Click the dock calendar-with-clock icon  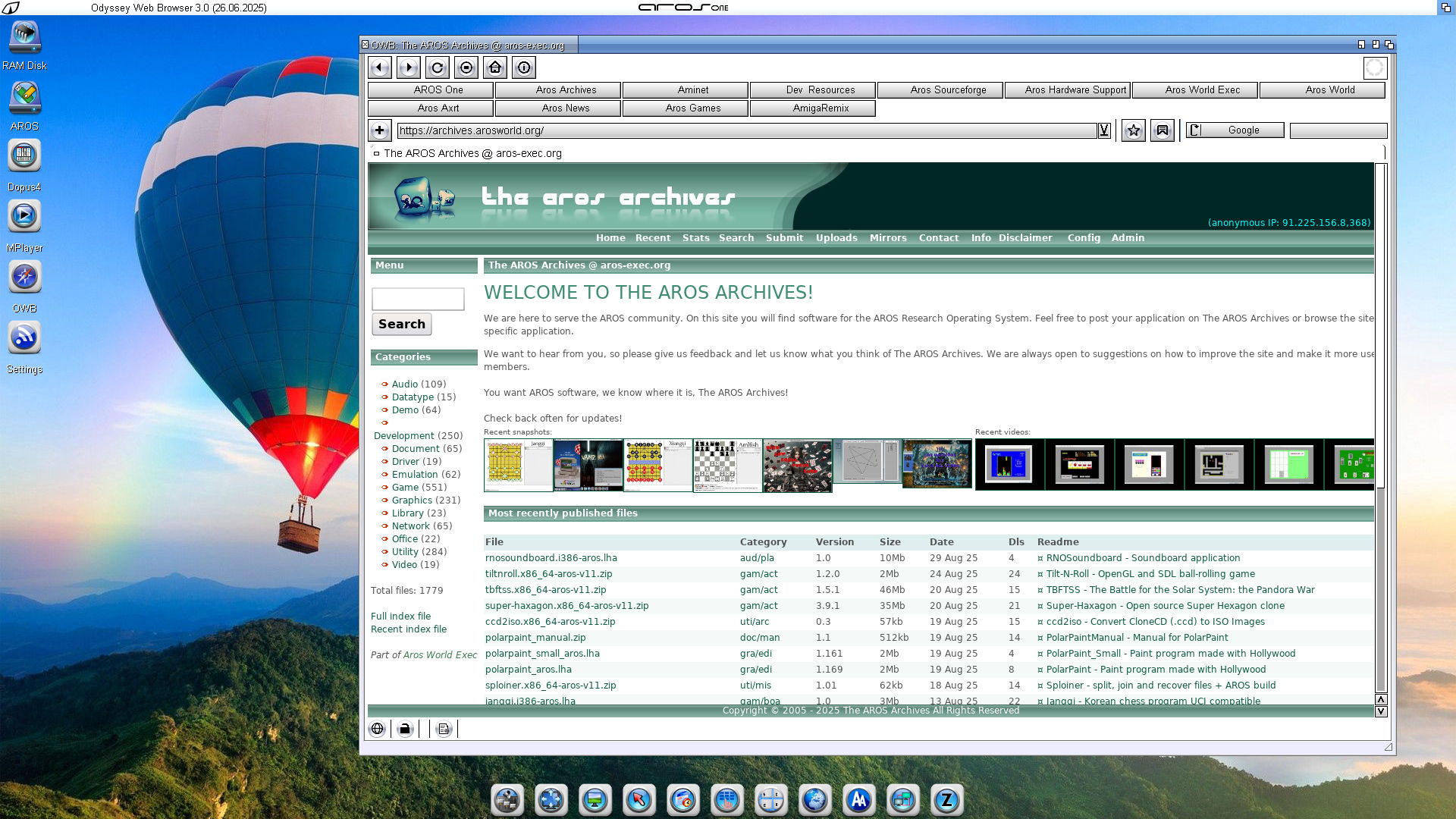[683, 800]
